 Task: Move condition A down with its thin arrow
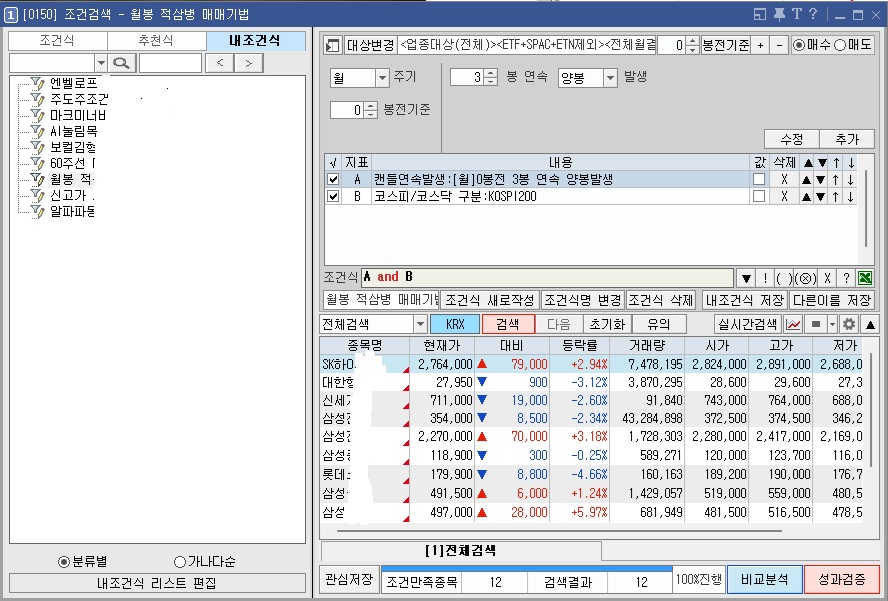click(851, 180)
